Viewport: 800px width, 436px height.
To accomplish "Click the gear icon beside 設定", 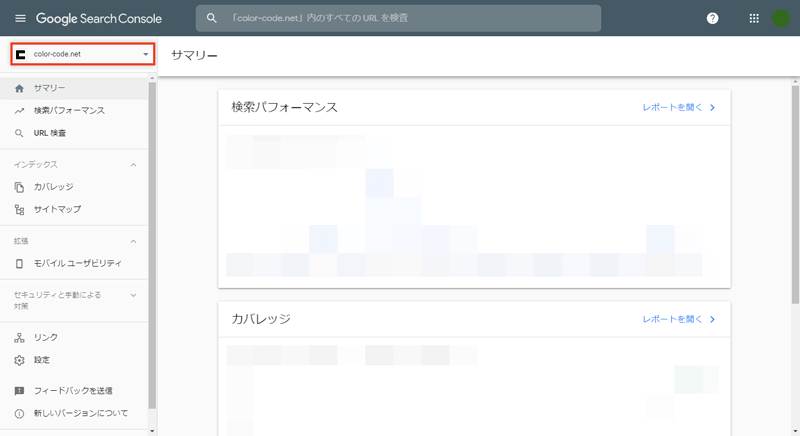I will tap(19, 360).
